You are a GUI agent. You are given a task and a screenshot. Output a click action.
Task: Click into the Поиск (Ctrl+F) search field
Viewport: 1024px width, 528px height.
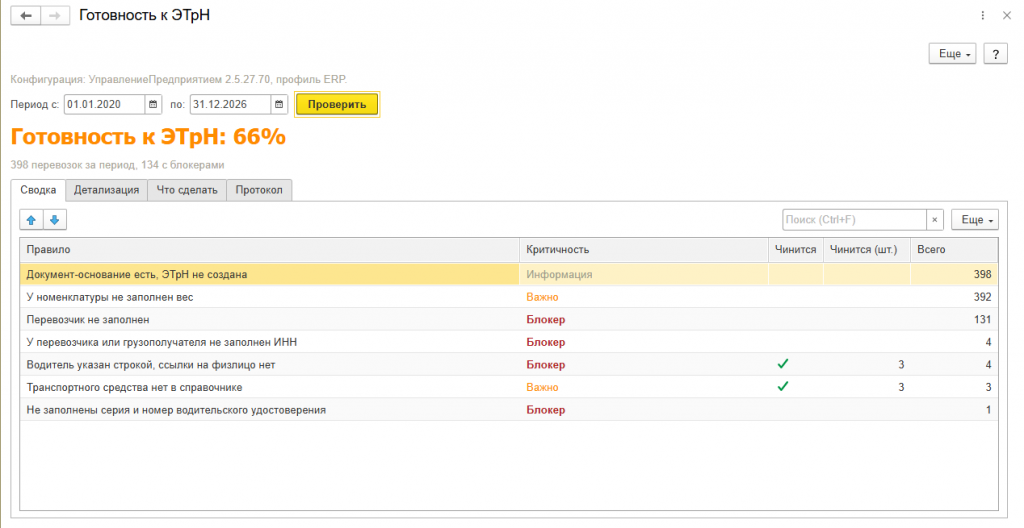(854, 220)
